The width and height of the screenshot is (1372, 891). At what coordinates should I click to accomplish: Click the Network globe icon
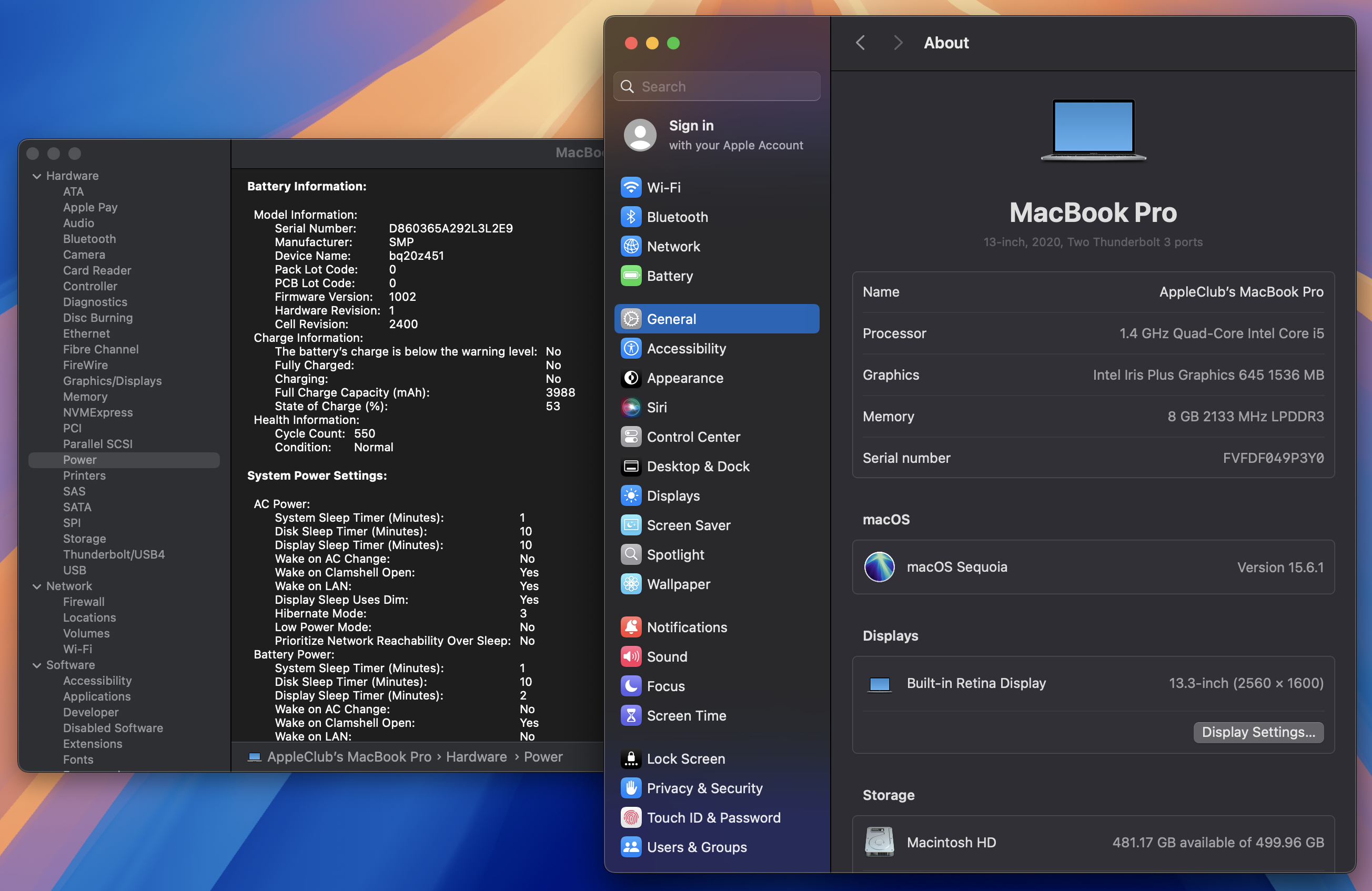point(631,246)
